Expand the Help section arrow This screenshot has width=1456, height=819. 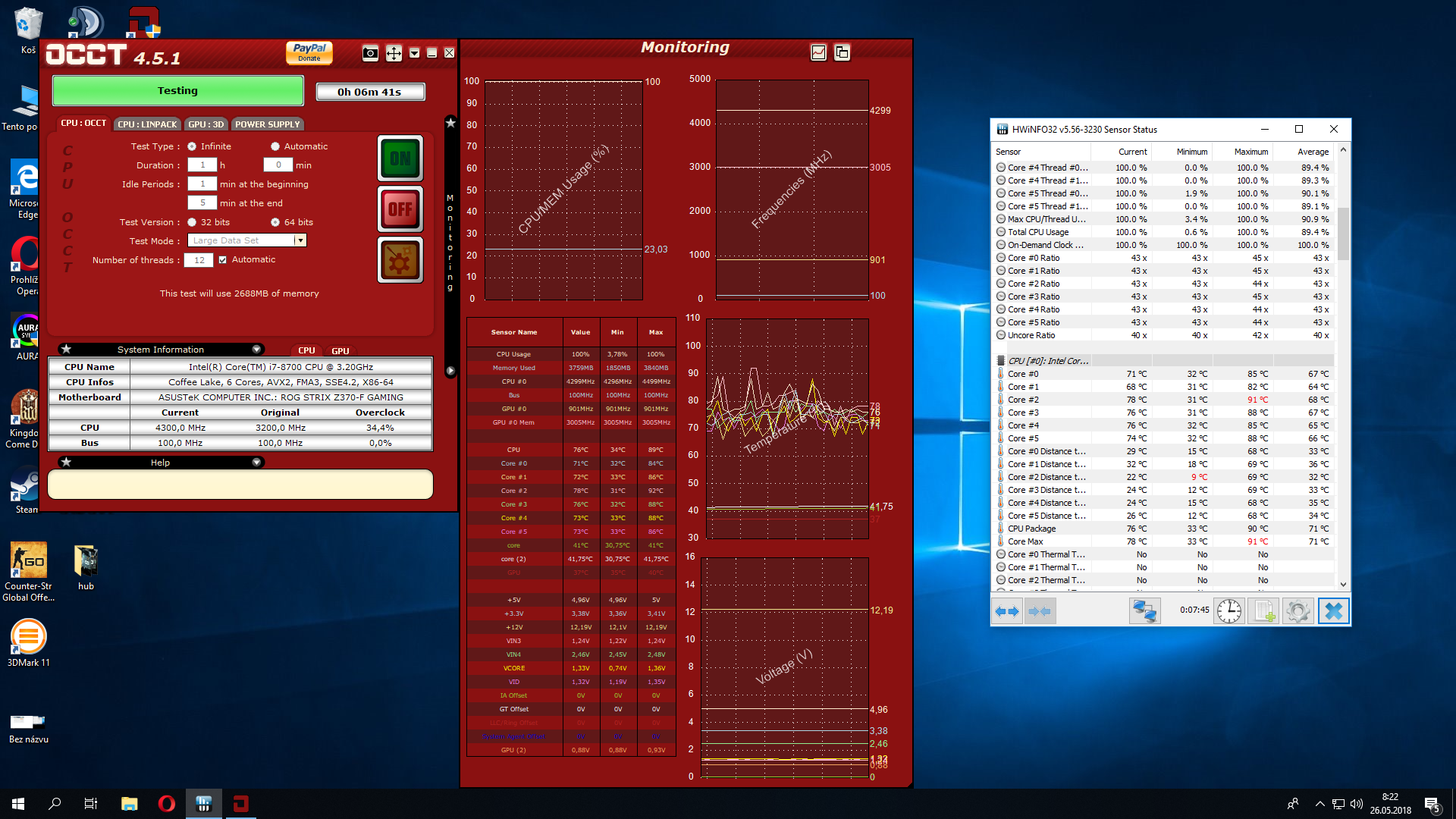256,463
